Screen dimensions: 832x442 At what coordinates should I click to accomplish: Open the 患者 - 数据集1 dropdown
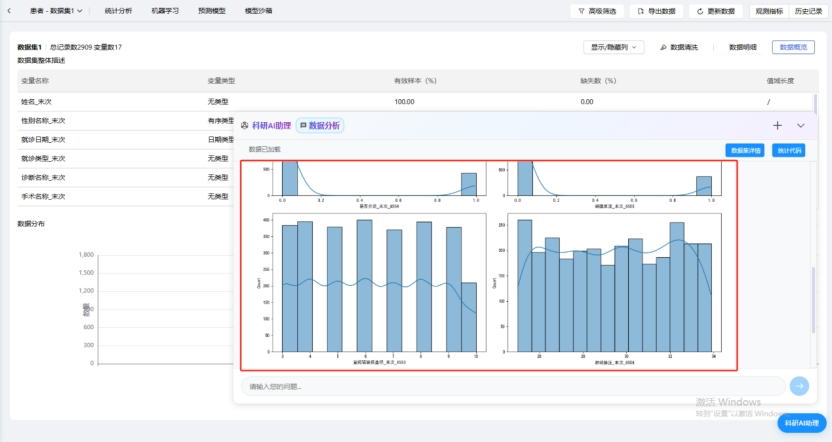[x=56, y=11]
